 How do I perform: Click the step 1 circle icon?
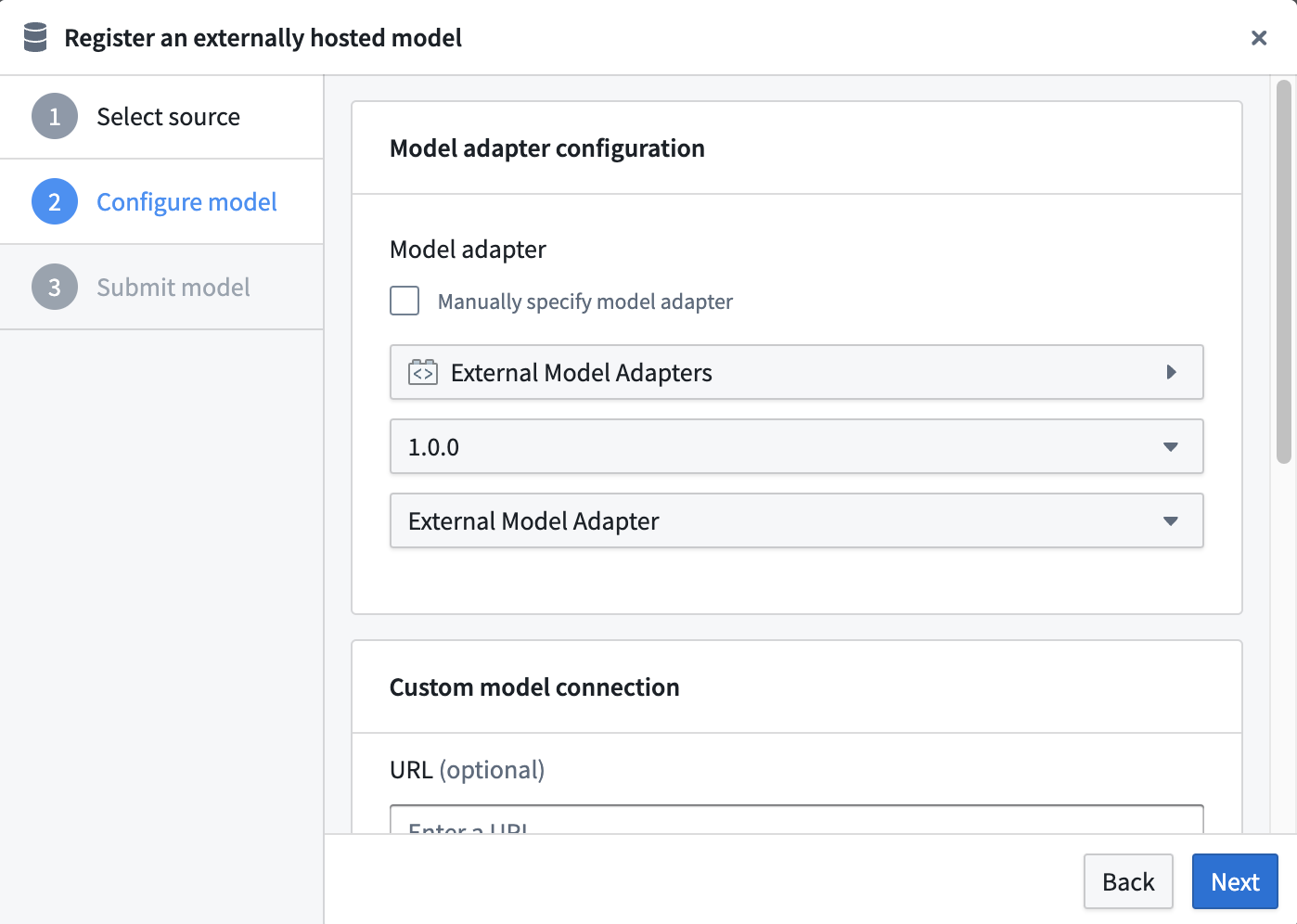coord(55,117)
